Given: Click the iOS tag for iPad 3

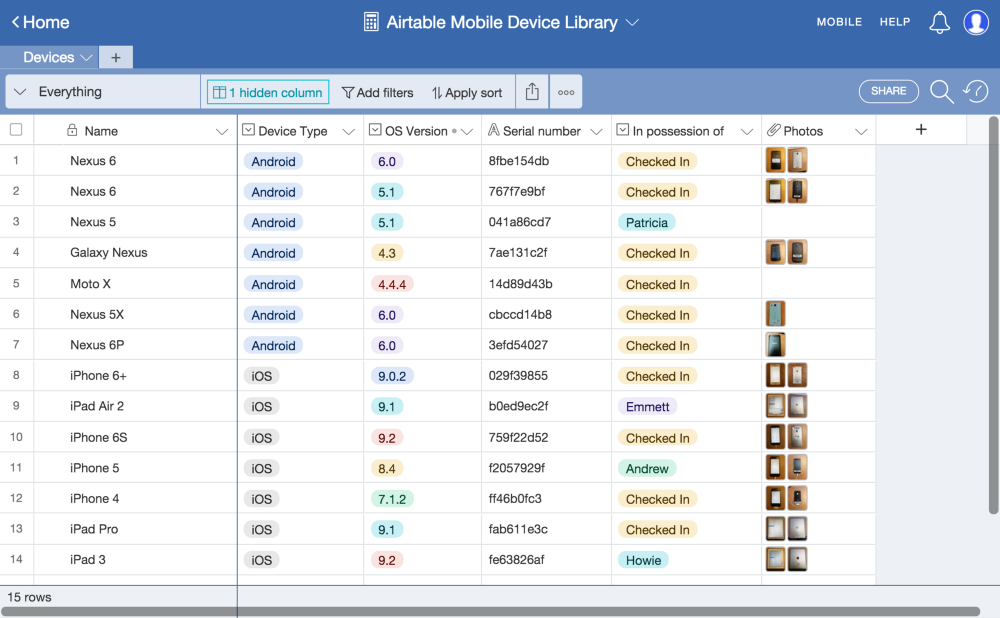Looking at the screenshot, I should pos(261,561).
